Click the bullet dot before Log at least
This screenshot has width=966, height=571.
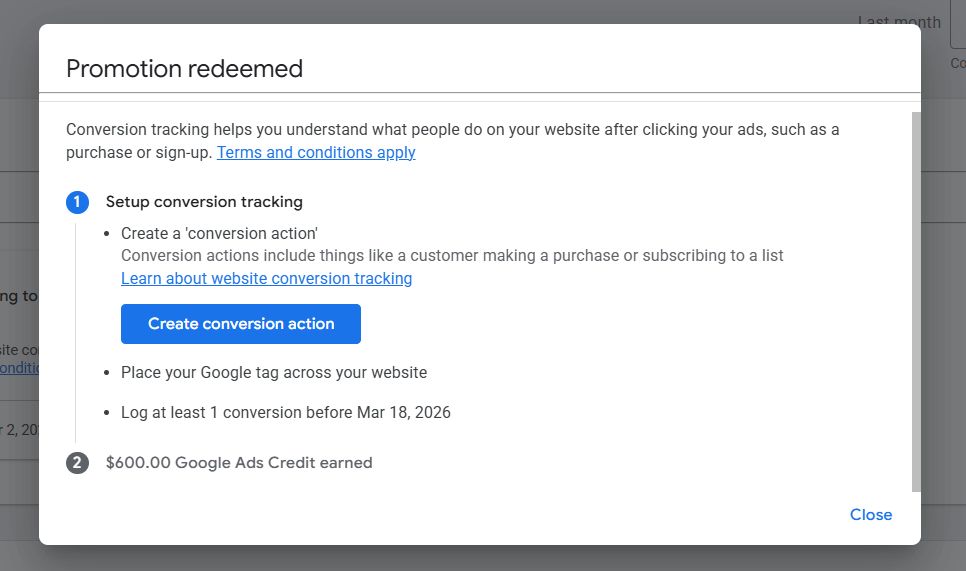tap(108, 413)
